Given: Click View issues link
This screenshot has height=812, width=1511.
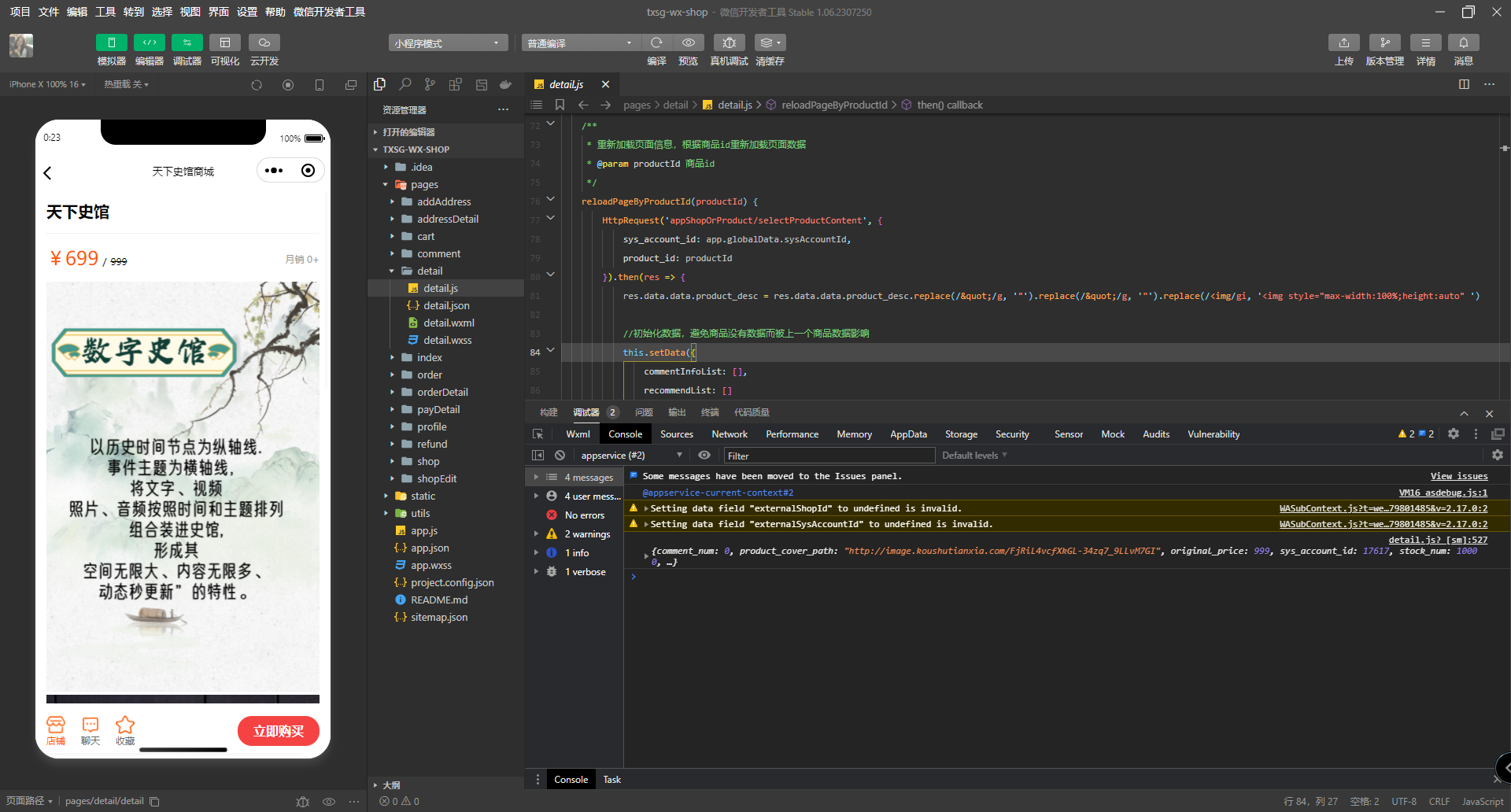Looking at the screenshot, I should click(1459, 476).
